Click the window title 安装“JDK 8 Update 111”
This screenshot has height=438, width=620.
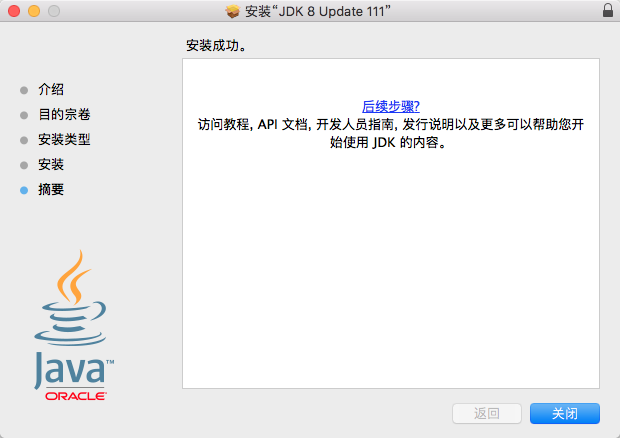318,11
